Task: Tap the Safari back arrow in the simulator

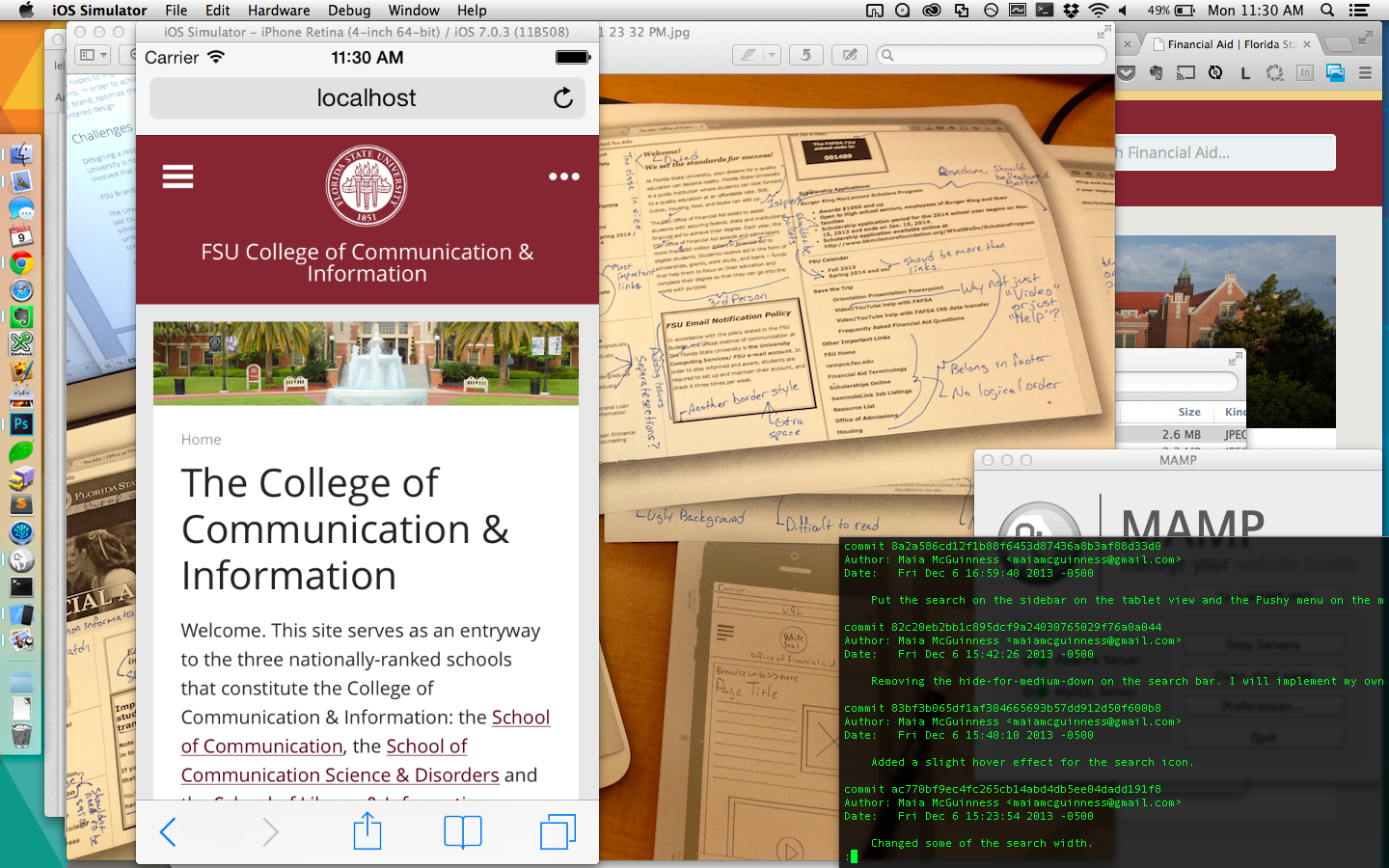Action: [168, 831]
